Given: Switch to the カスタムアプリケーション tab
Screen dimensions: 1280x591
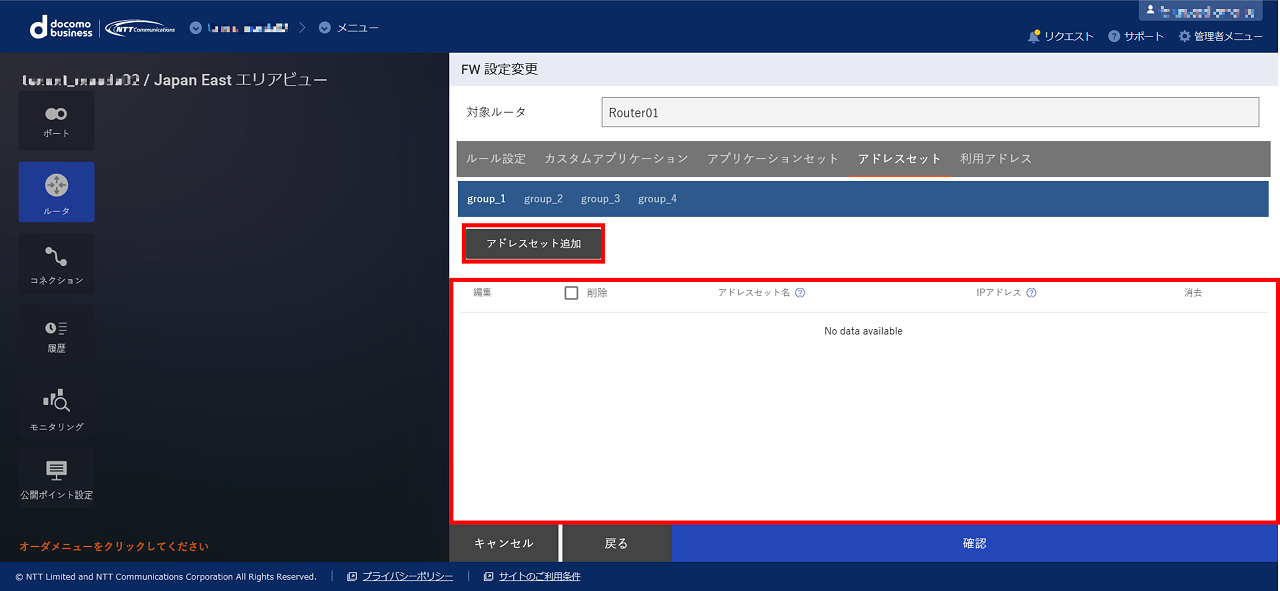Looking at the screenshot, I should point(616,159).
